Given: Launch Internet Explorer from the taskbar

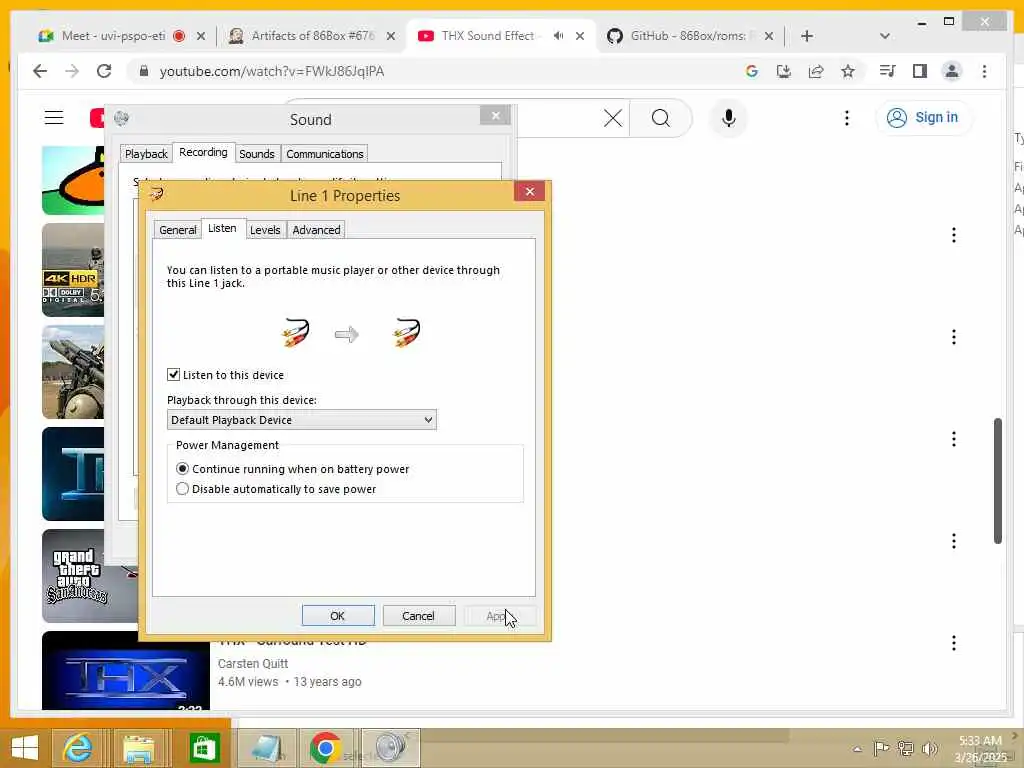Looking at the screenshot, I should [77, 748].
